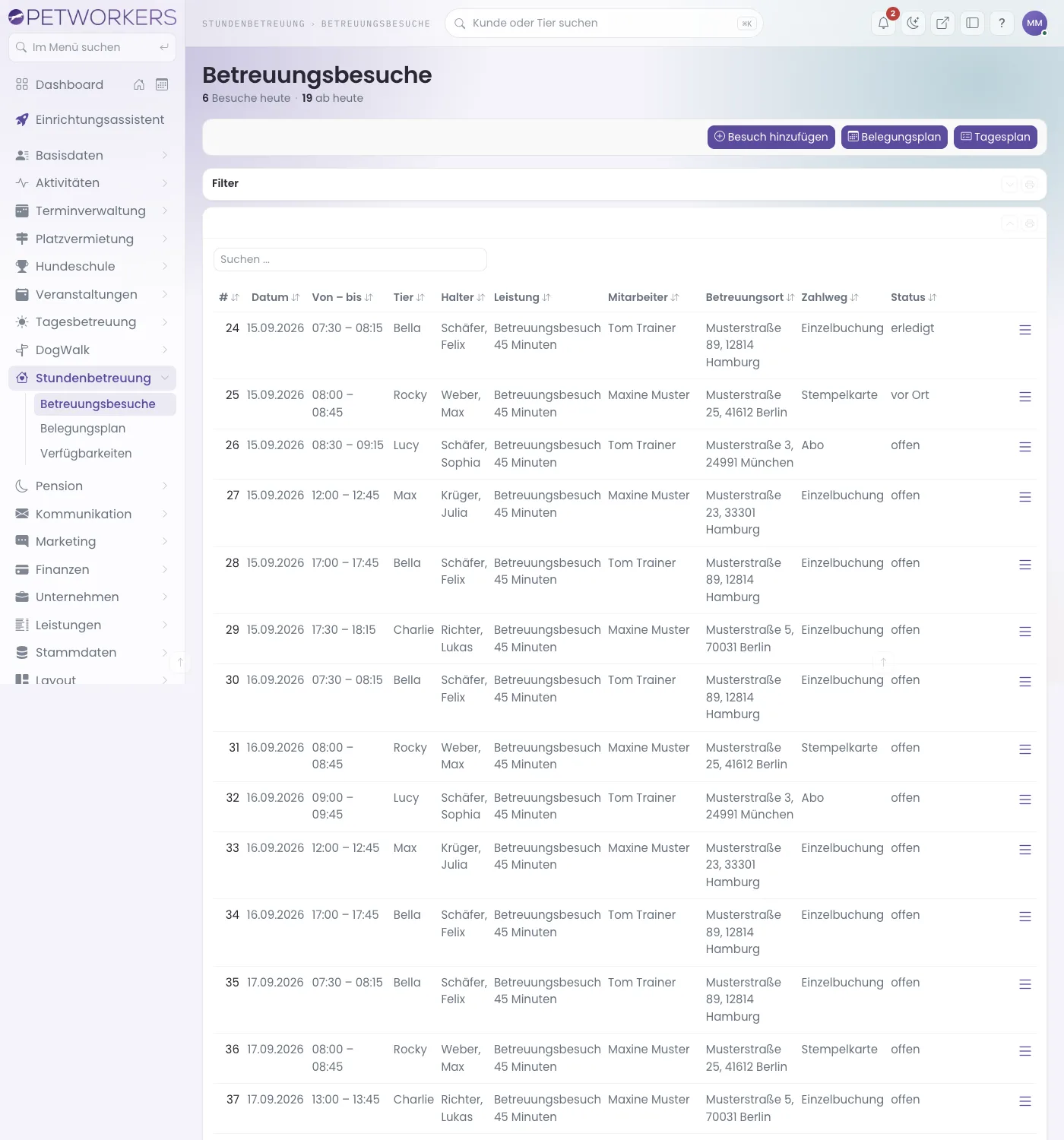Toggle sidebar layout icon in header
This screenshot has height=1140, width=1064.
[x=972, y=23]
